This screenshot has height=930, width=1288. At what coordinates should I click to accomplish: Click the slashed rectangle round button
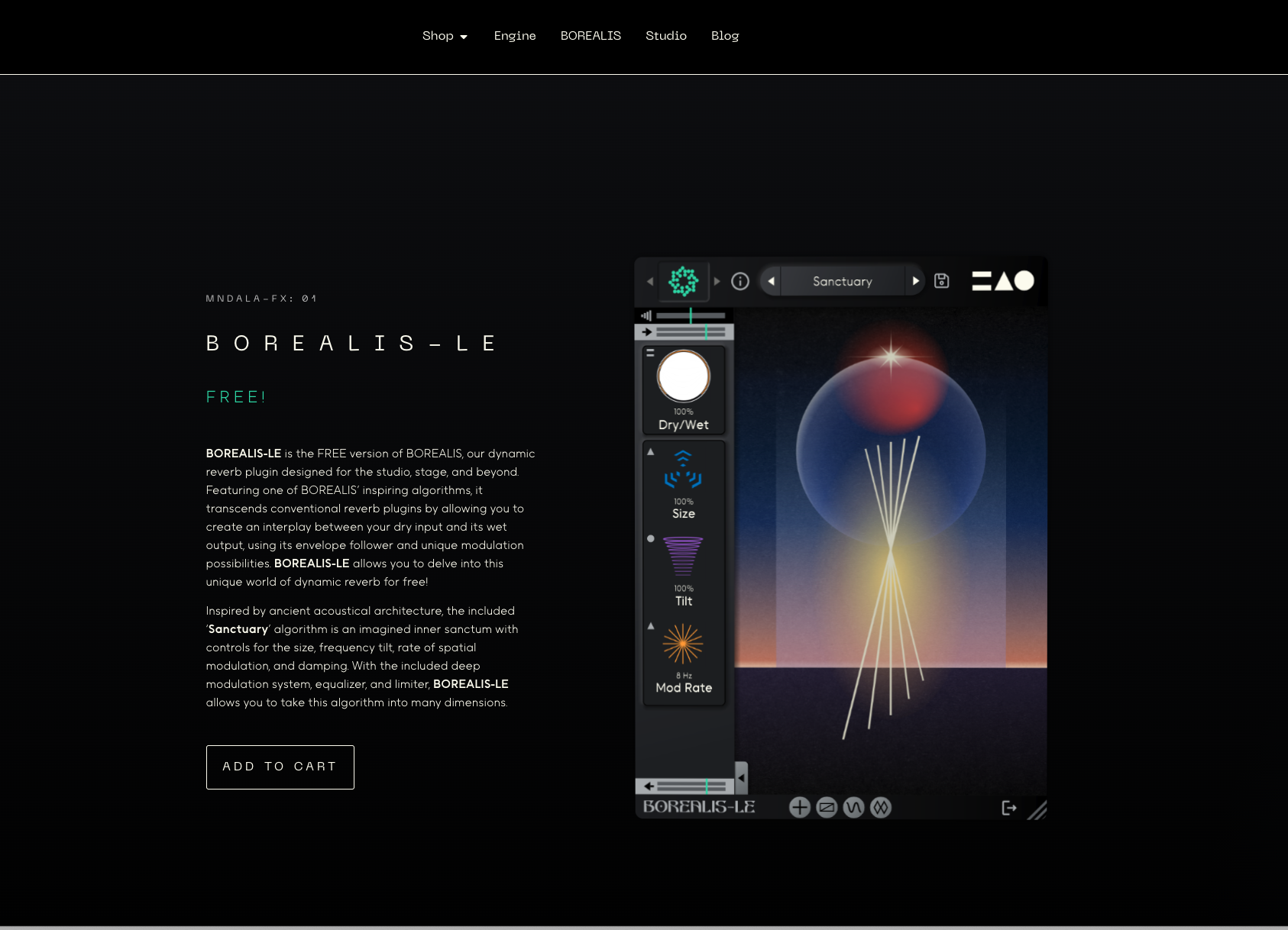click(x=827, y=808)
